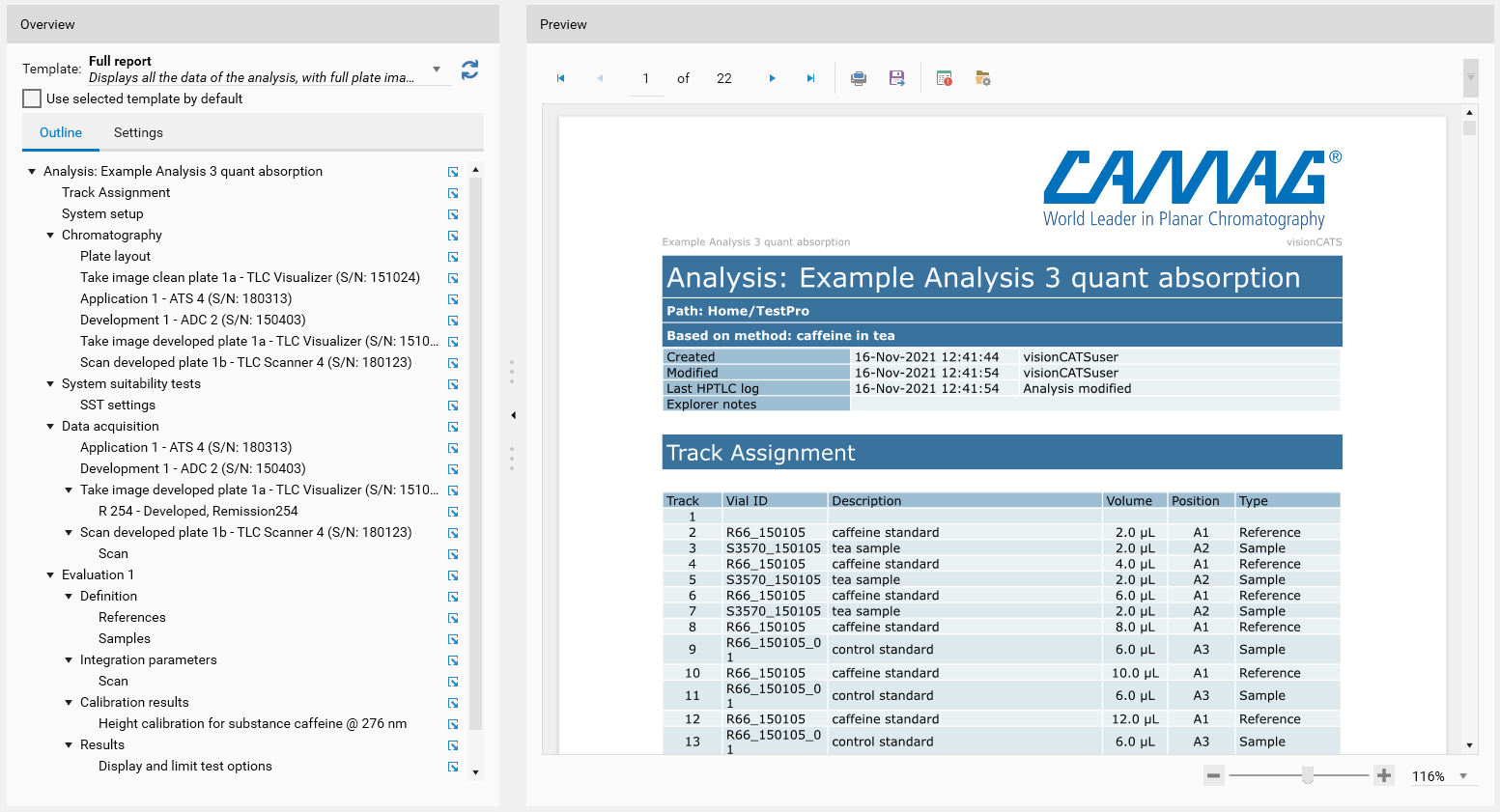
Task: Jump to Track Assignment section via link icon
Action: tap(453, 193)
